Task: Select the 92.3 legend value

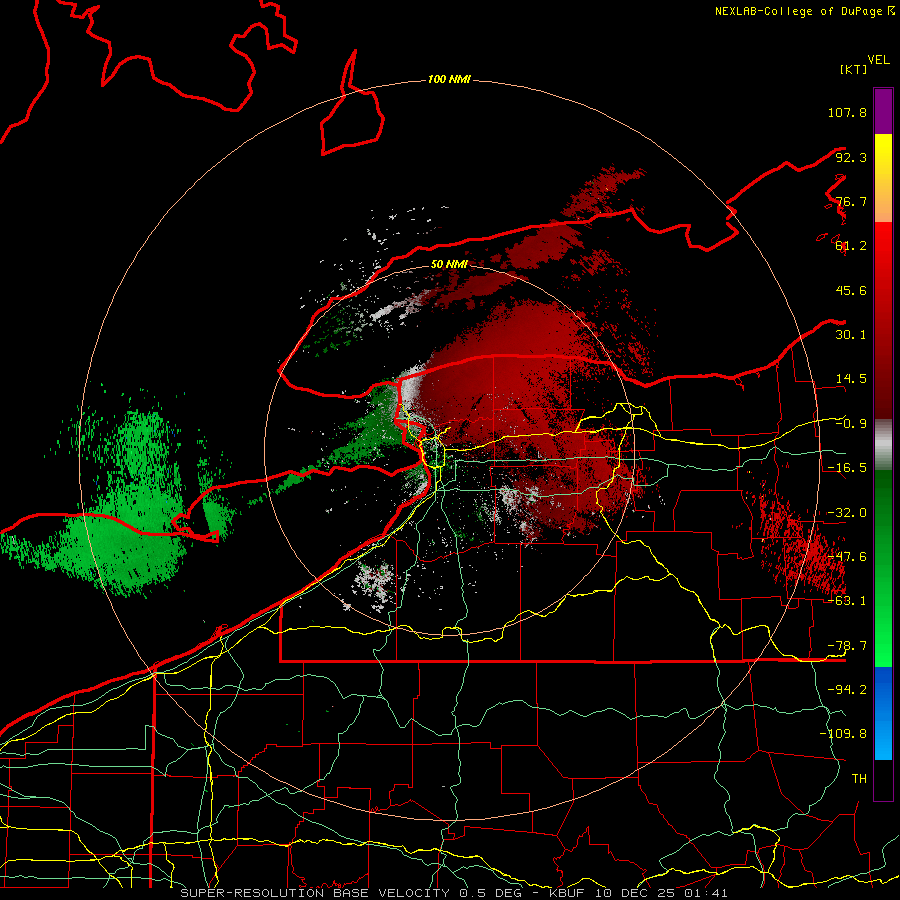Action: (851, 157)
